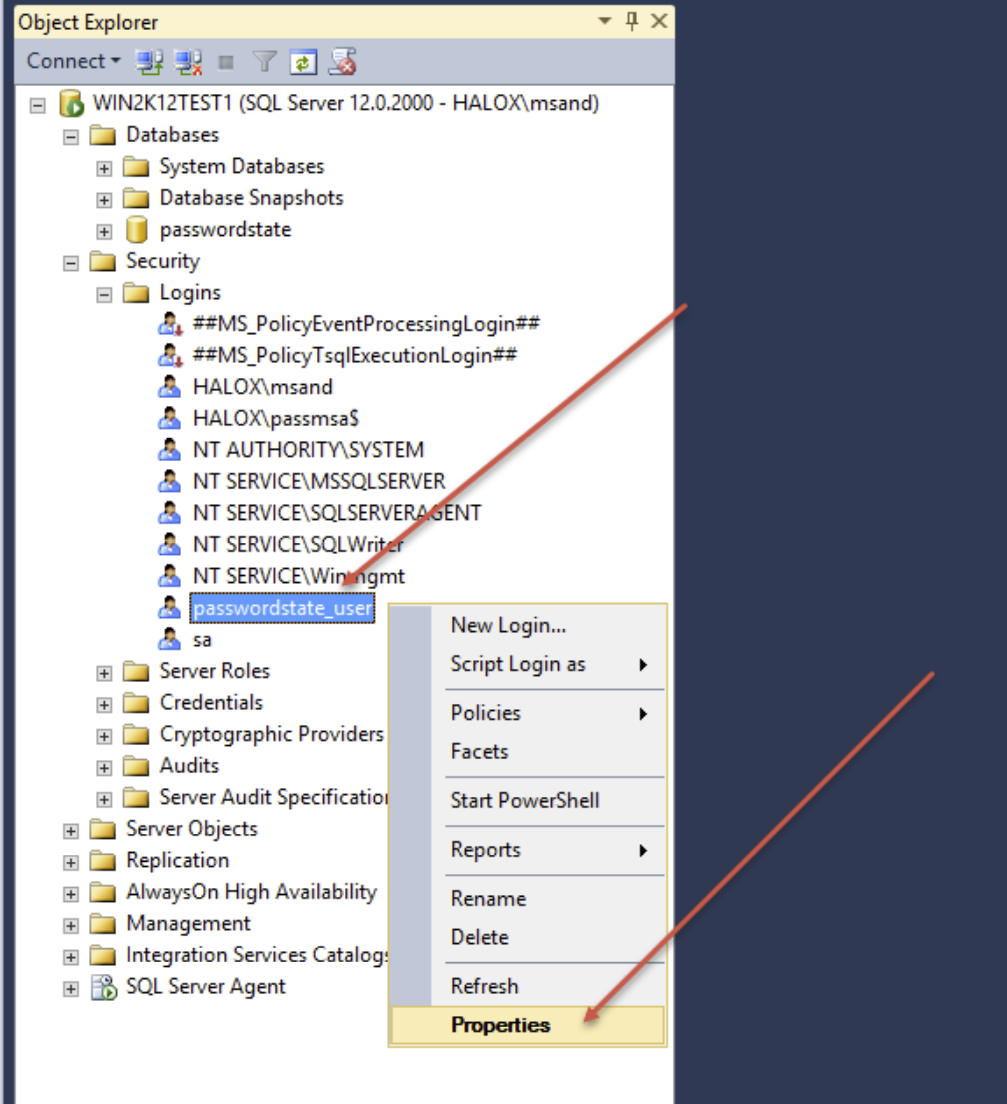This screenshot has height=1104, width=1007.
Task: Expand the passwordstate database node
Action: [104, 232]
